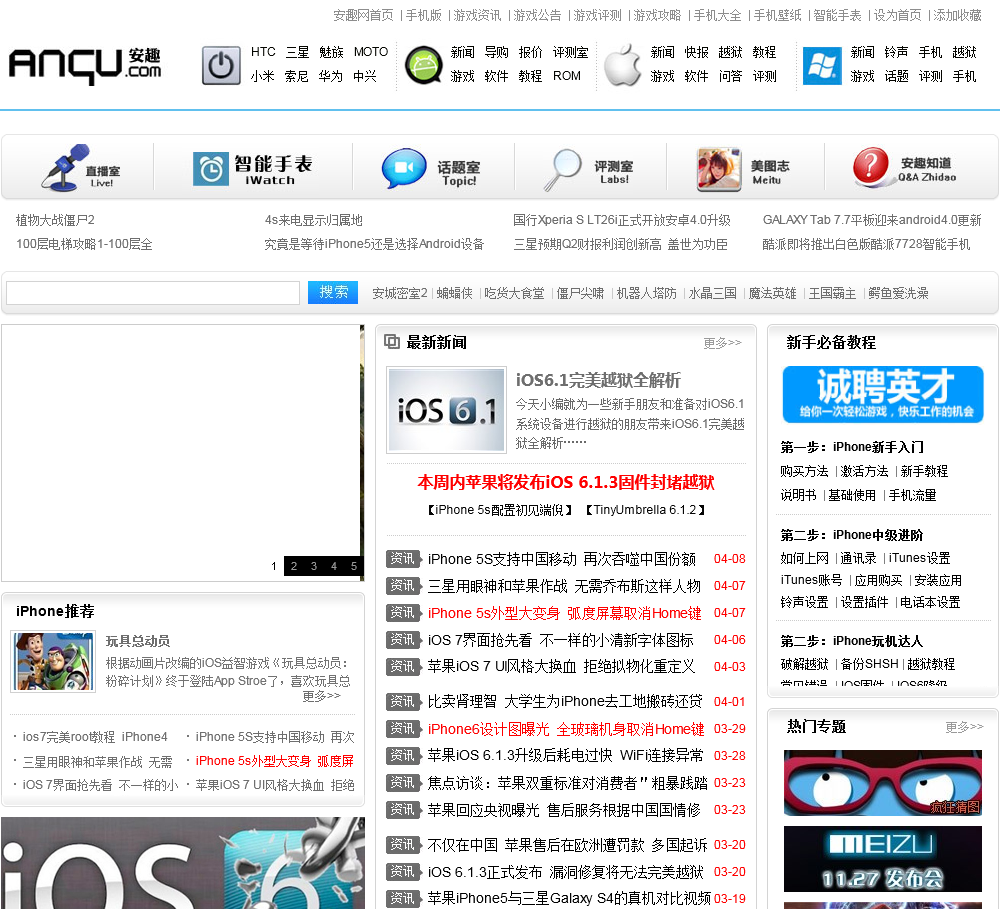Click the 最新新闻 section header icon
Viewport: 1000px width, 909px height.
[392, 342]
